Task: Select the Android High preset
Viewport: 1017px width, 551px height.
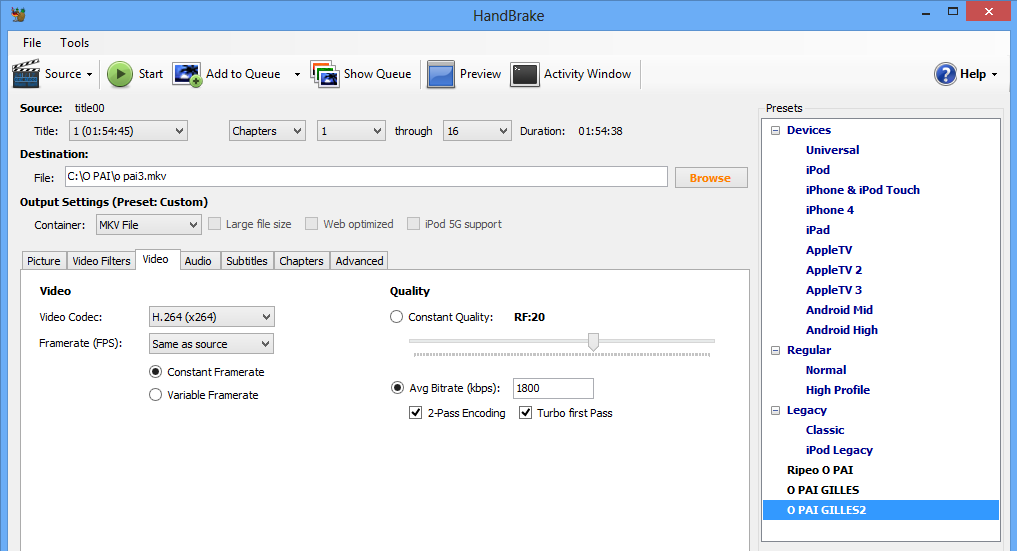Action: [842, 330]
